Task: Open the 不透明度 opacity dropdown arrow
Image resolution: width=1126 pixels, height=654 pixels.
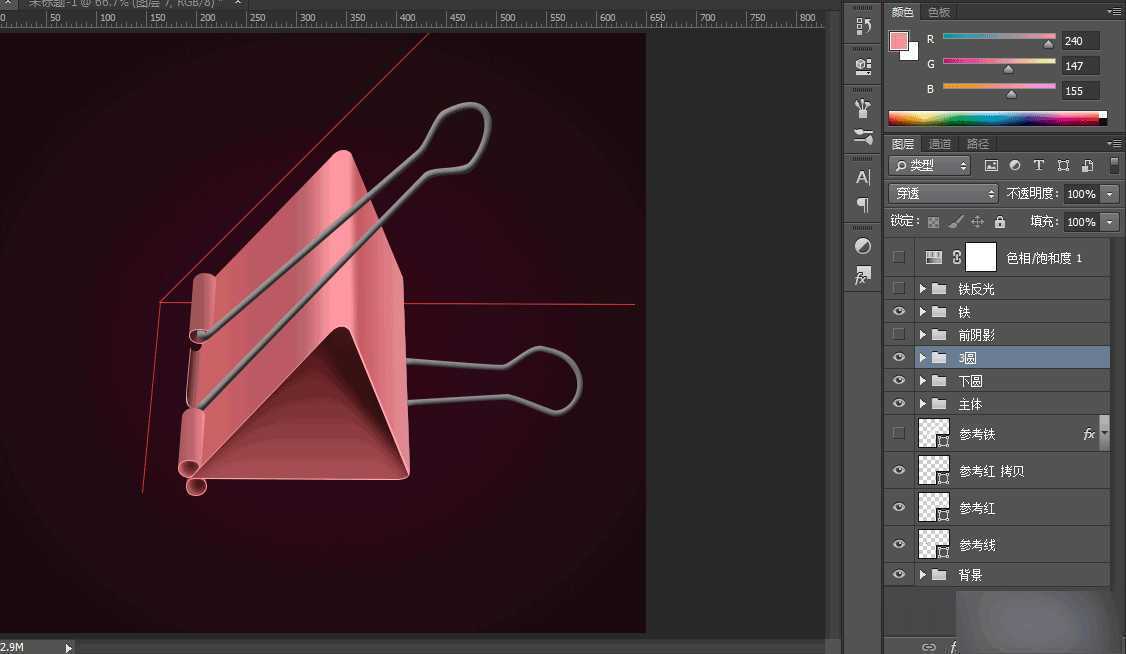Action: pos(1110,194)
